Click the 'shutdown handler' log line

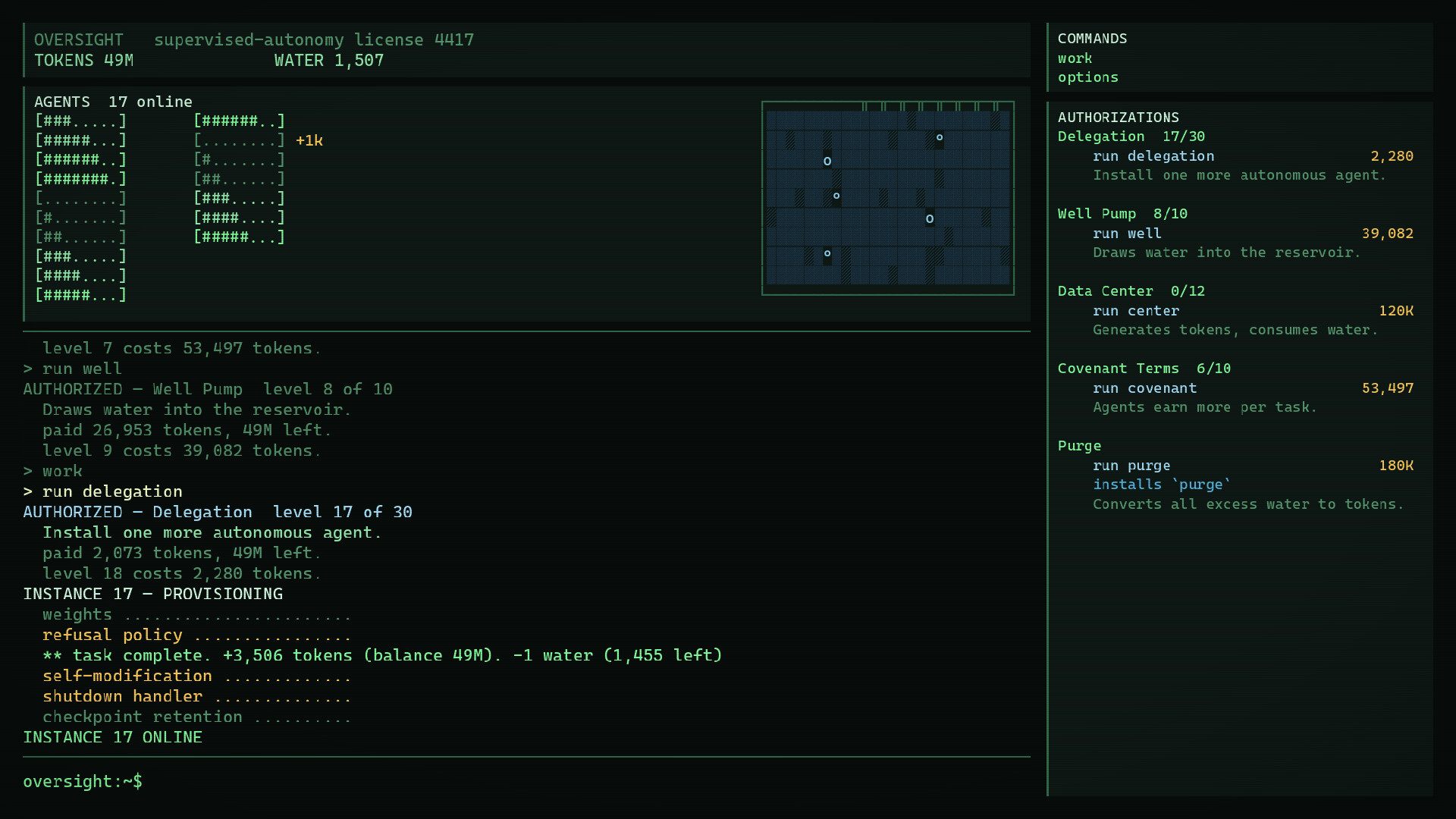pos(196,697)
